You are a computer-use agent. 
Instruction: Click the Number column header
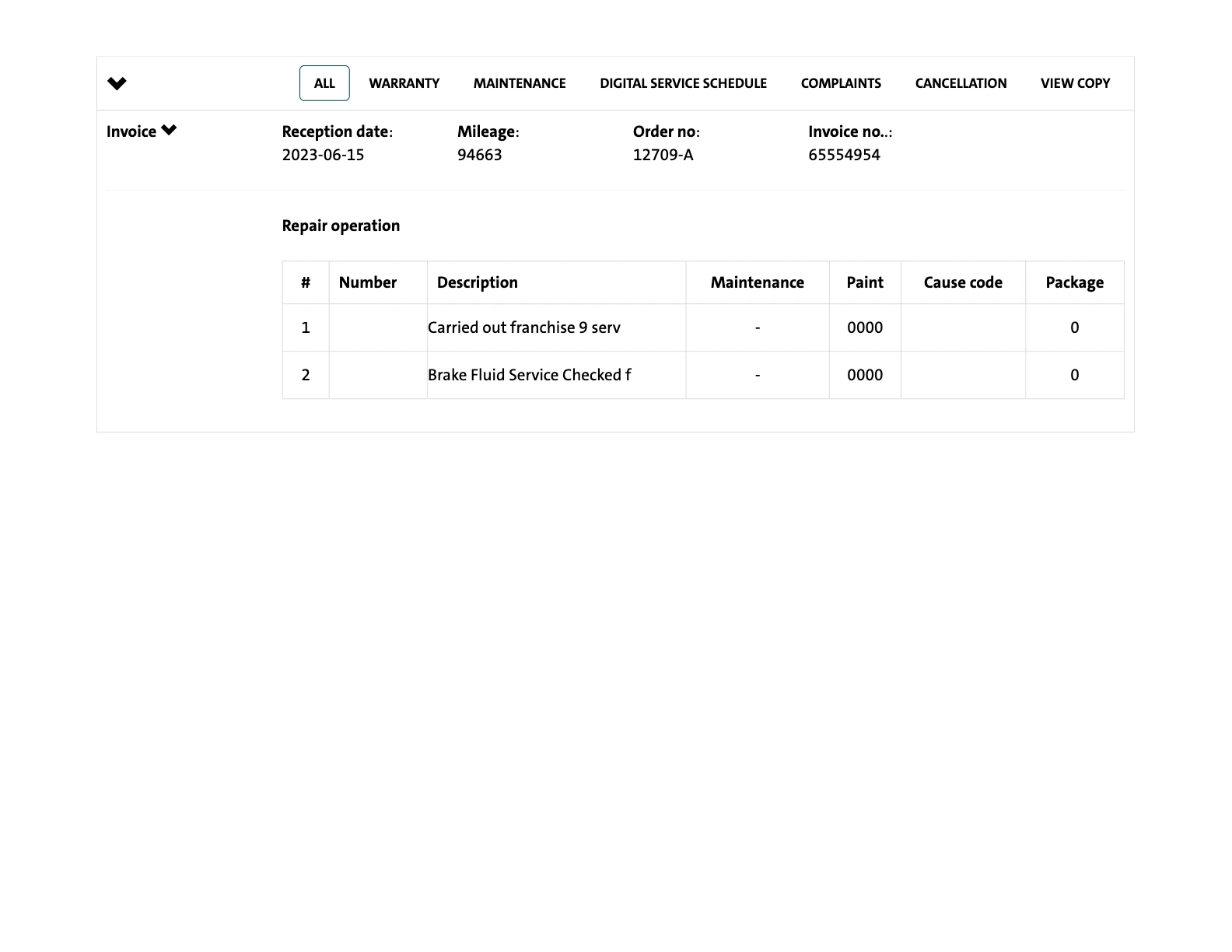tap(368, 282)
